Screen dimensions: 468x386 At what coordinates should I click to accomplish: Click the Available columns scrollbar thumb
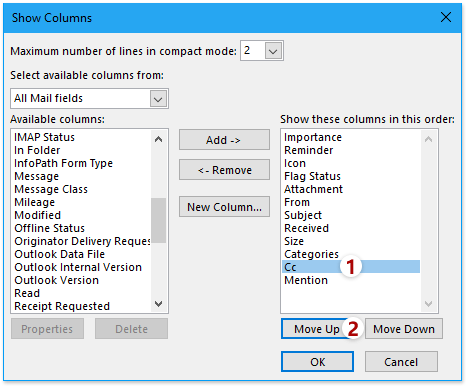[158, 220]
